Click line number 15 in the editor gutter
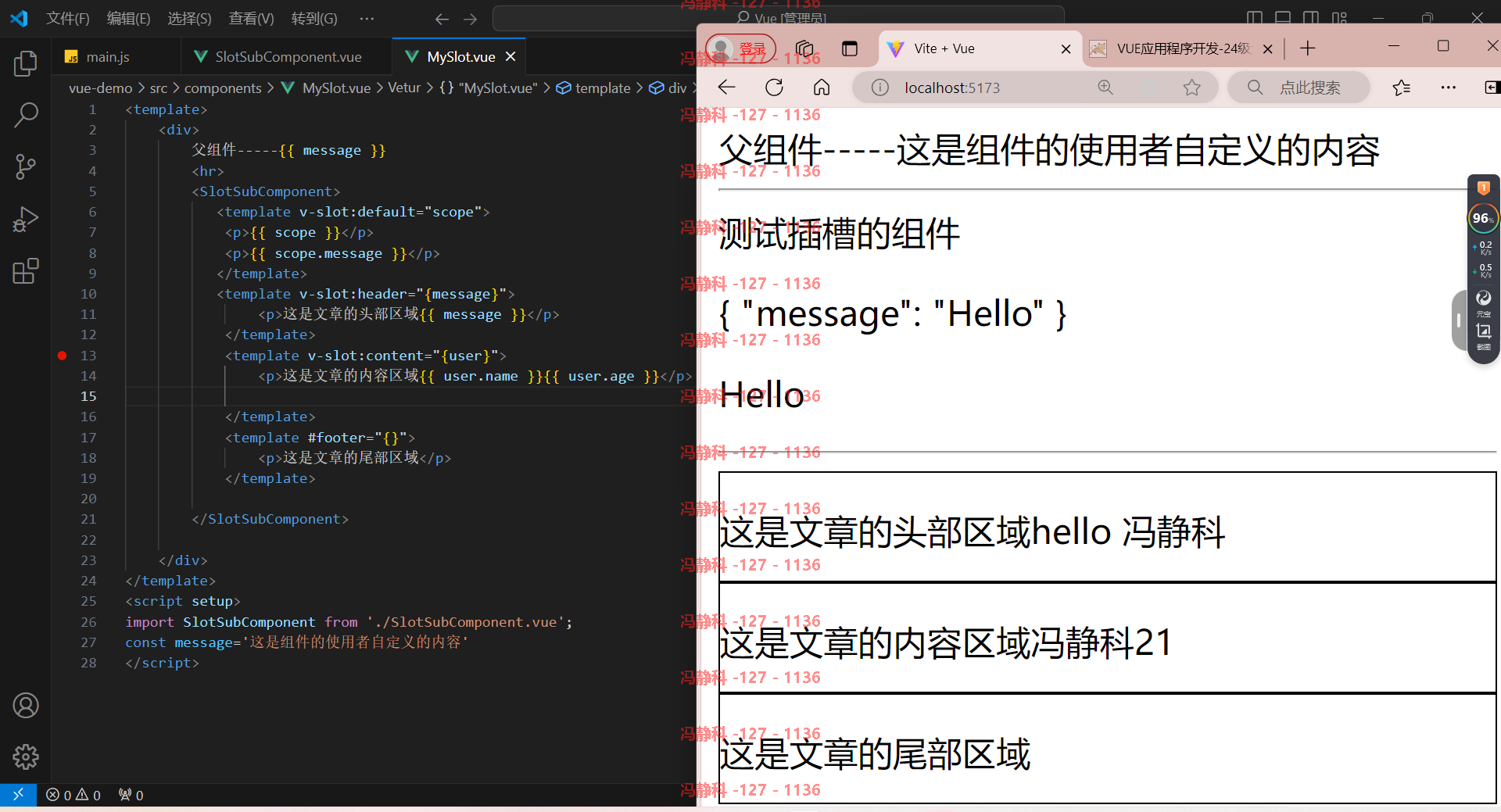1501x812 pixels. pyautogui.click(x=88, y=396)
